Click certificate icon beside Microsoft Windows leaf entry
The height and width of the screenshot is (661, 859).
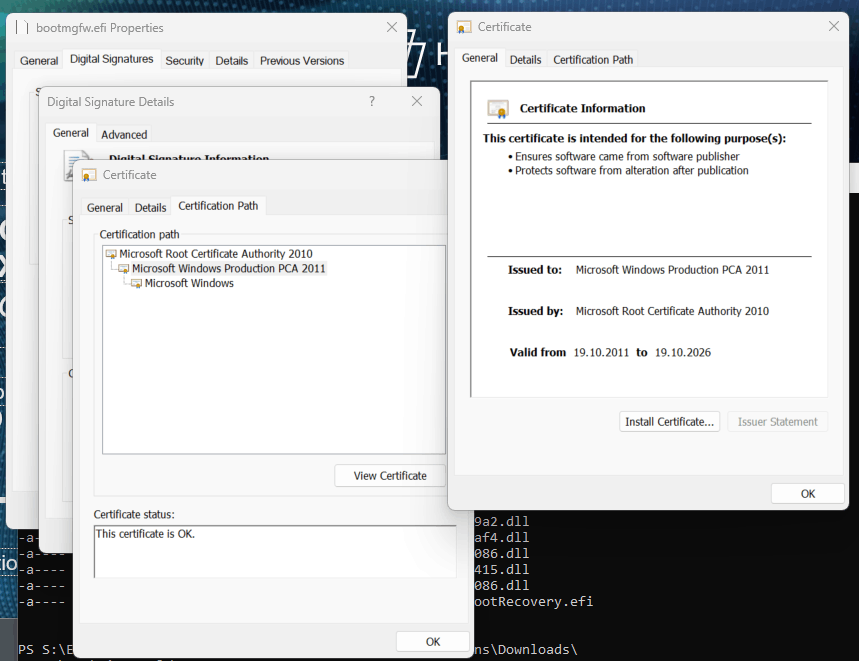136,284
